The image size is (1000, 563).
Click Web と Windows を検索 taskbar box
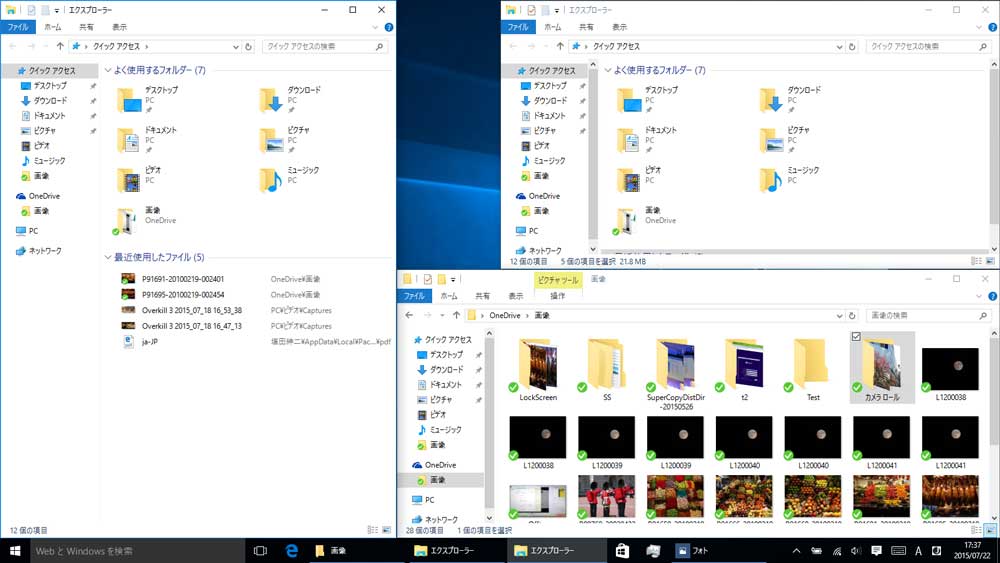137,550
